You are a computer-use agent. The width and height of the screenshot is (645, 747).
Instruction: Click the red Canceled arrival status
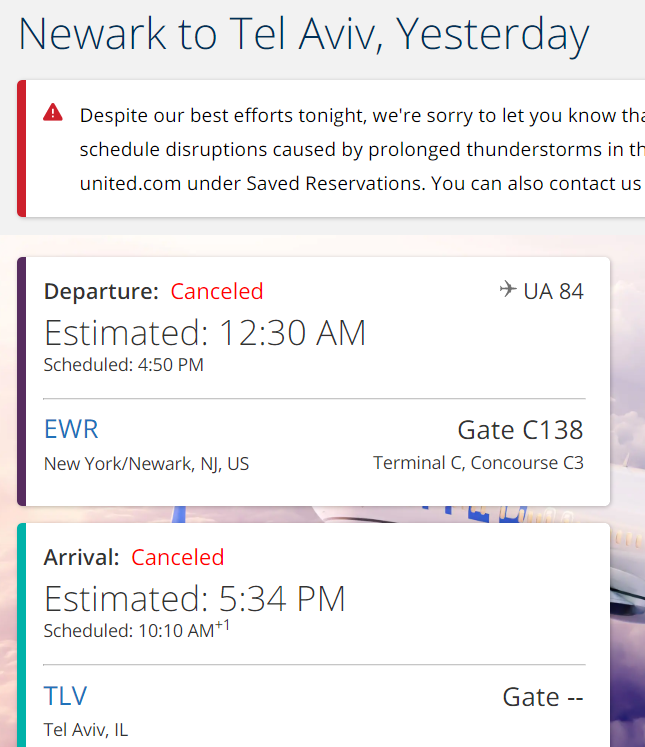coord(178,557)
